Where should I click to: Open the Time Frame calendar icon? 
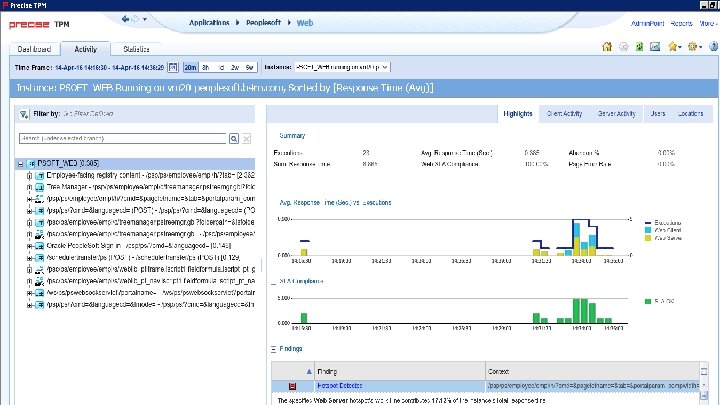point(173,67)
